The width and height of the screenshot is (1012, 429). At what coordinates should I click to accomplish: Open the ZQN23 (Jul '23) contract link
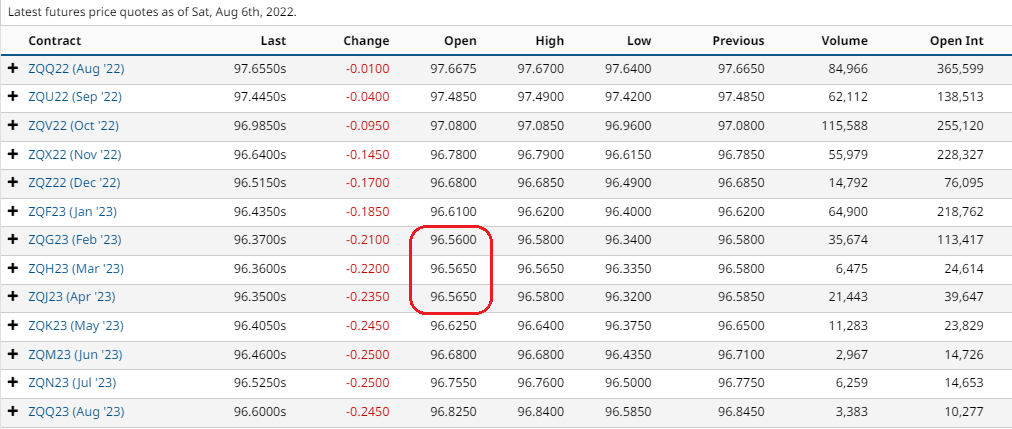[73, 384]
